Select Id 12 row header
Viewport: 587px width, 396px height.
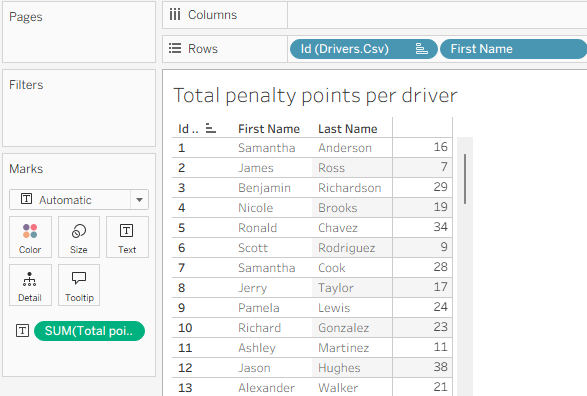pyautogui.click(x=185, y=368)
